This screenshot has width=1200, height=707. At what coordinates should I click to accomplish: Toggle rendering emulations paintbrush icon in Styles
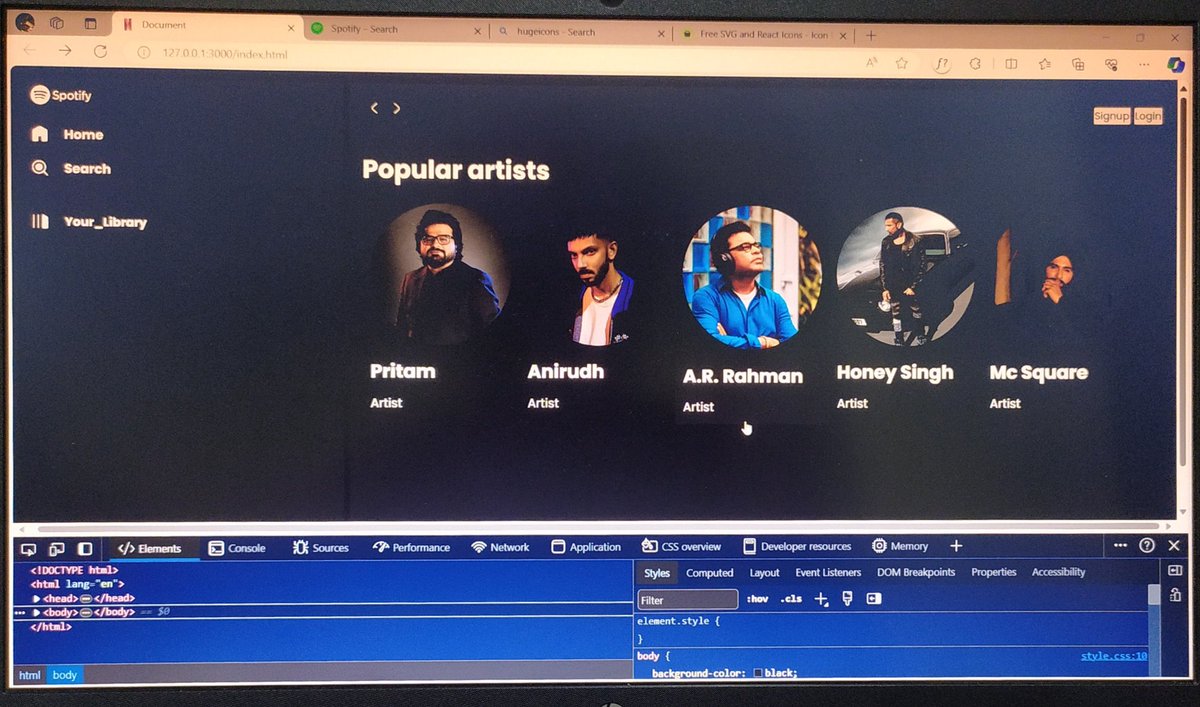coord(847,598)
